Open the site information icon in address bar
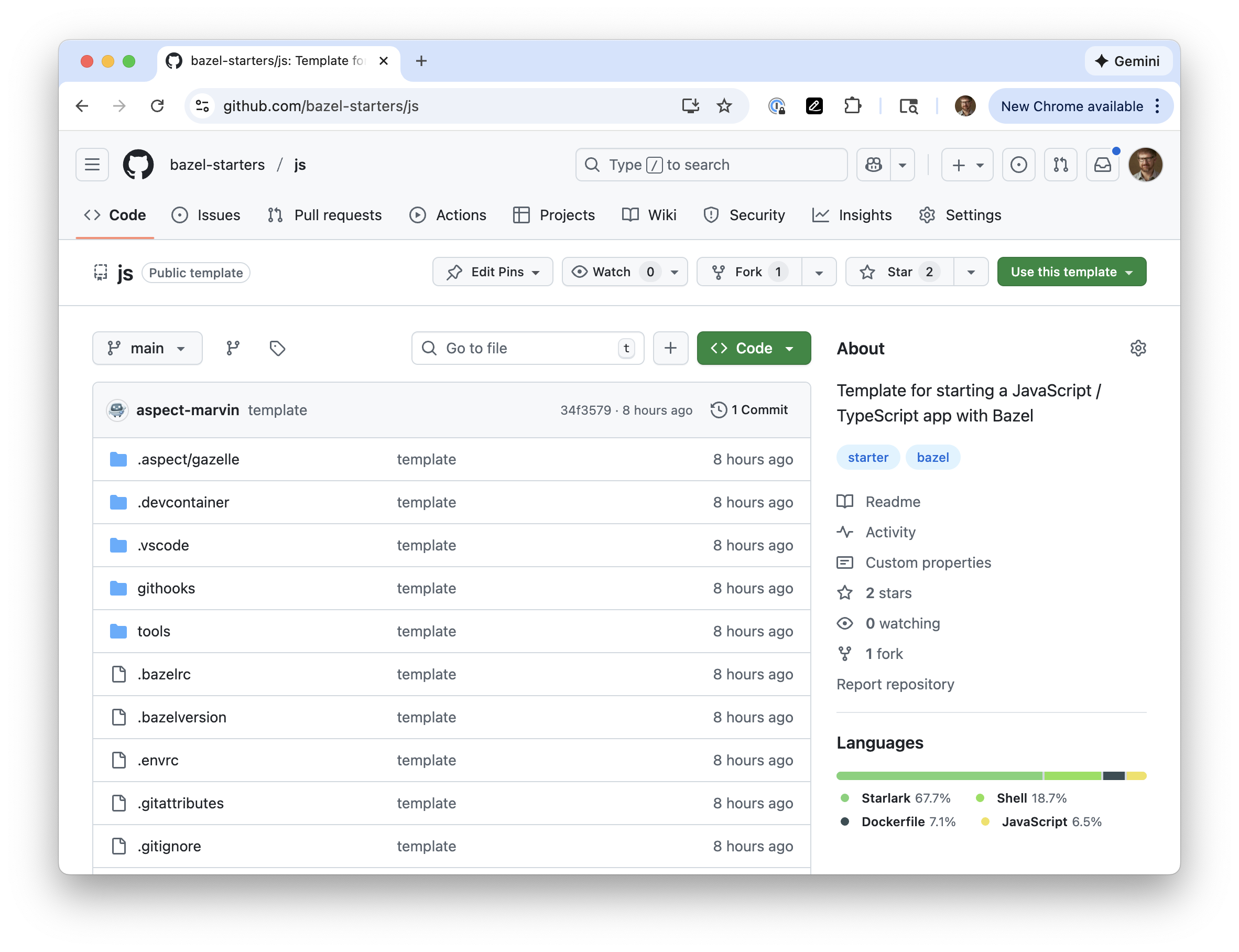This screenshot has height=952, width=1239. click(202, 106)
